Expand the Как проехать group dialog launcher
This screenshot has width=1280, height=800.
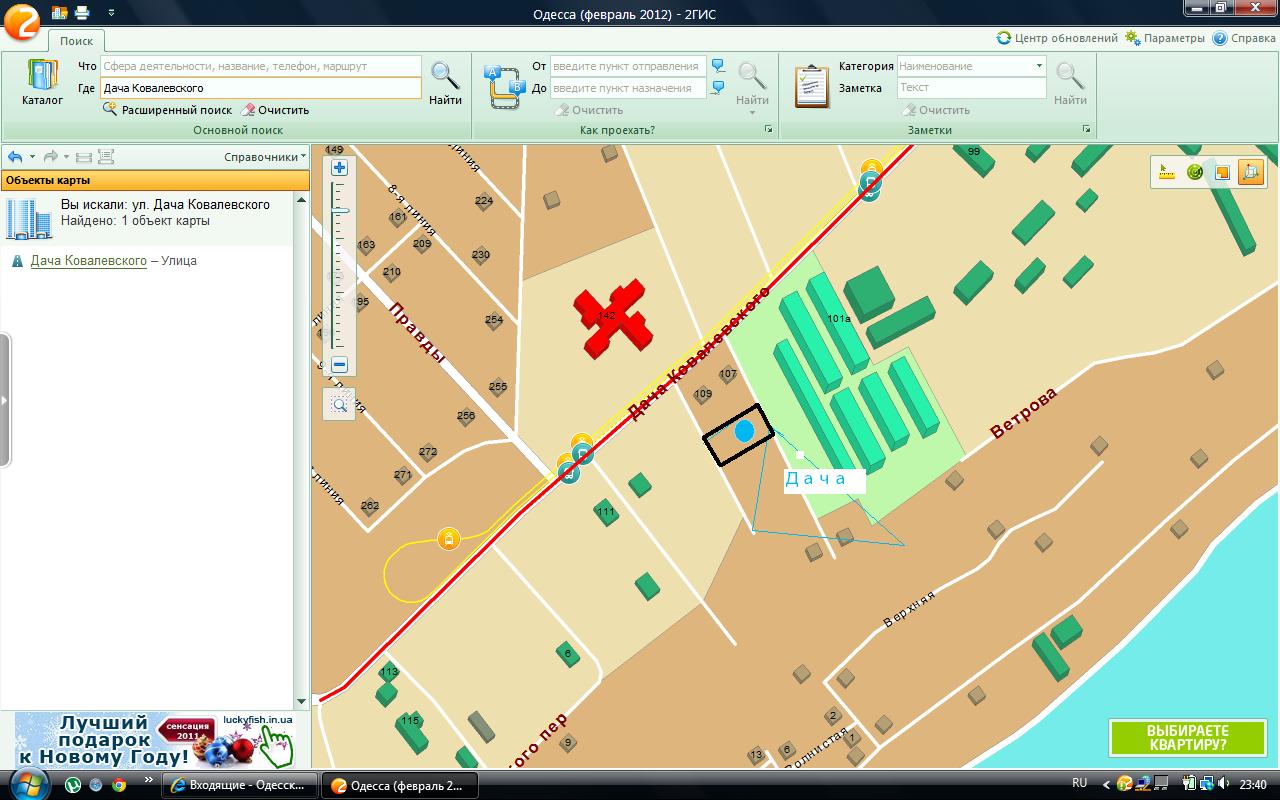tap(768, 130)
